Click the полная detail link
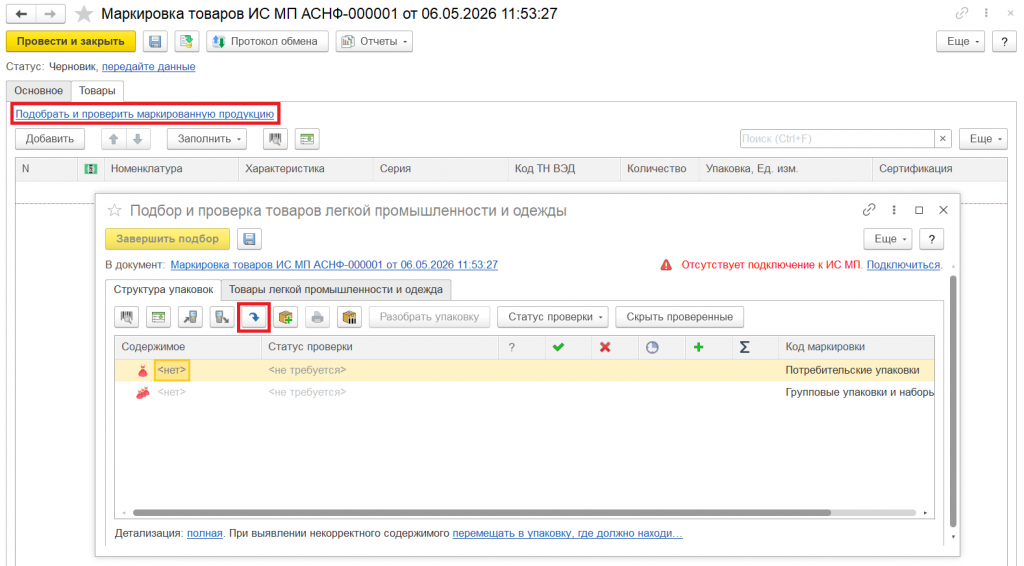Screen dimensions: 1024x566 204,533
